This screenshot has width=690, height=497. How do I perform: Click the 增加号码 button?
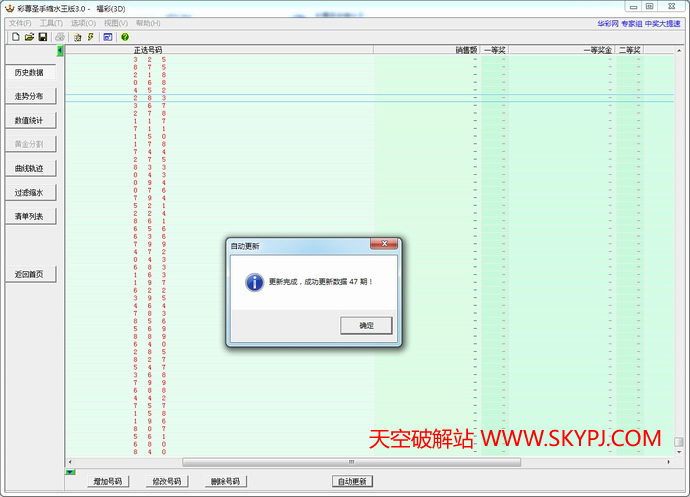click(107, 481)
